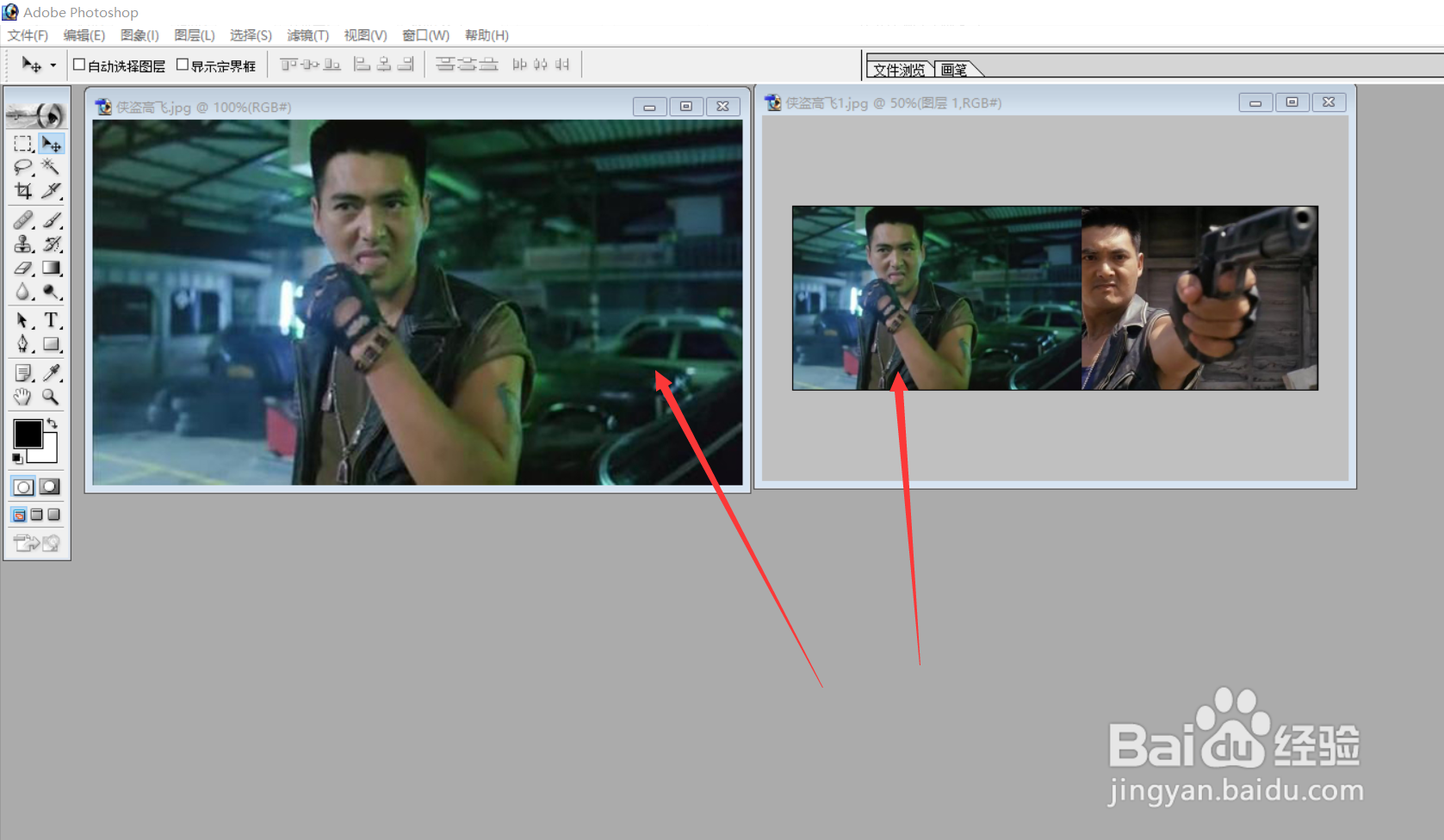Screen dimensions: 1444x840
Task: Select the Hand tool
Action: point(23,397)
